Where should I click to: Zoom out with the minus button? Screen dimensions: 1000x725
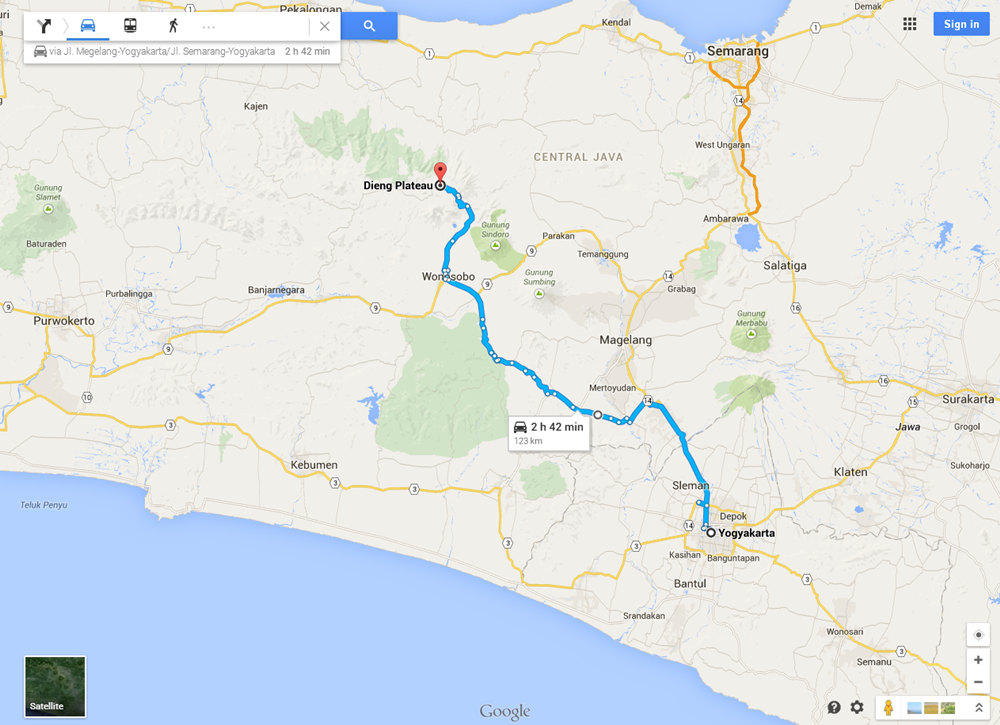(978, 682)
